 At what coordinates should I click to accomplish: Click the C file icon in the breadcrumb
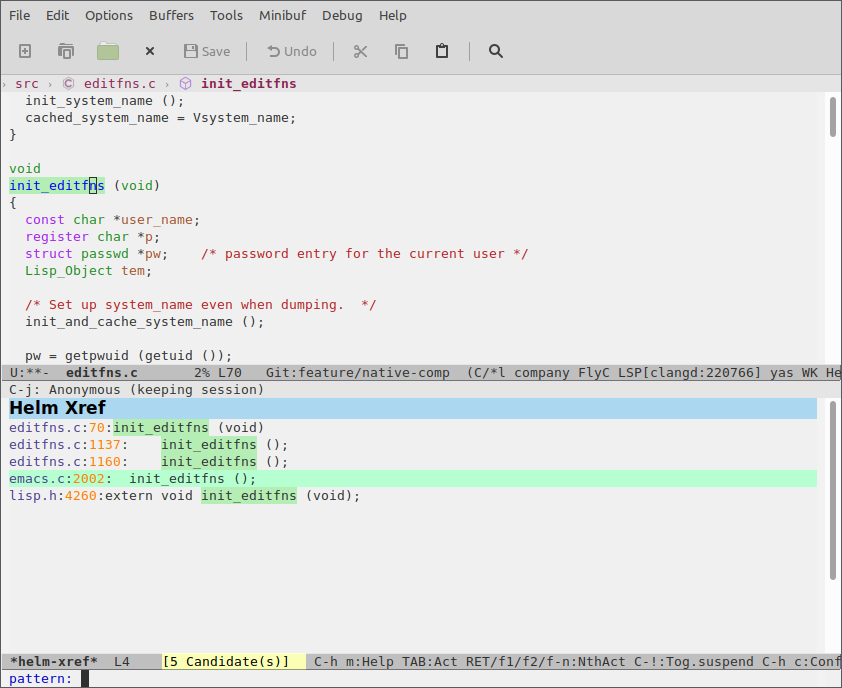pos(68,83)
